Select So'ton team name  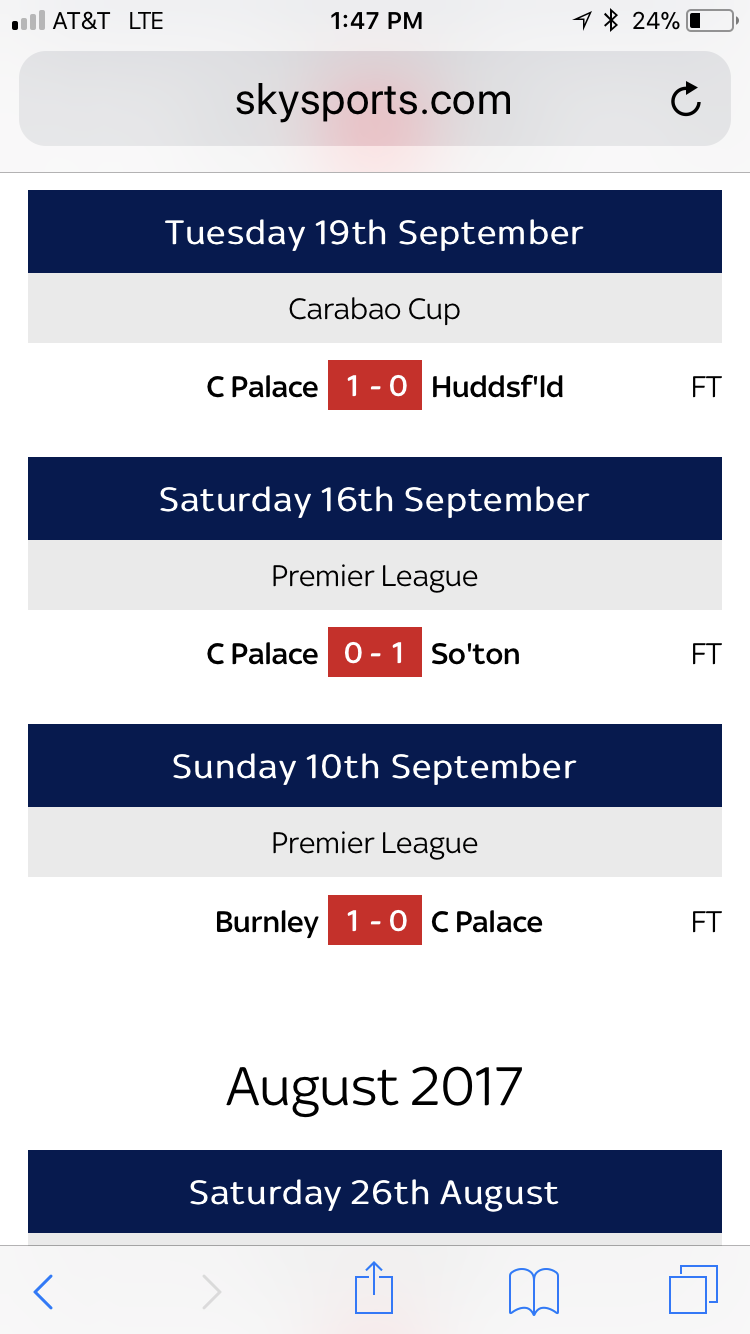pos(475,654)
